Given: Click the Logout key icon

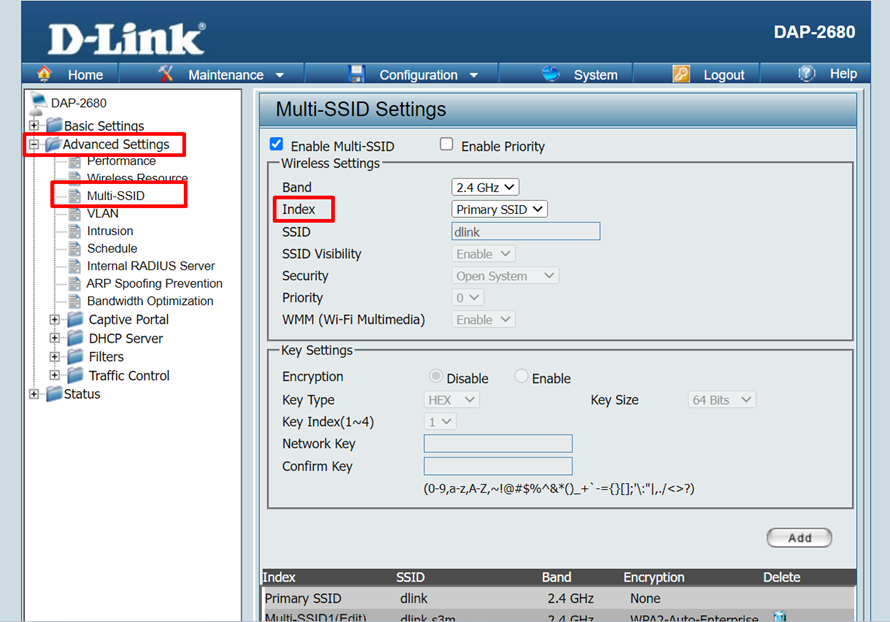Looking at the screenshot, I should tap(681, 74).
